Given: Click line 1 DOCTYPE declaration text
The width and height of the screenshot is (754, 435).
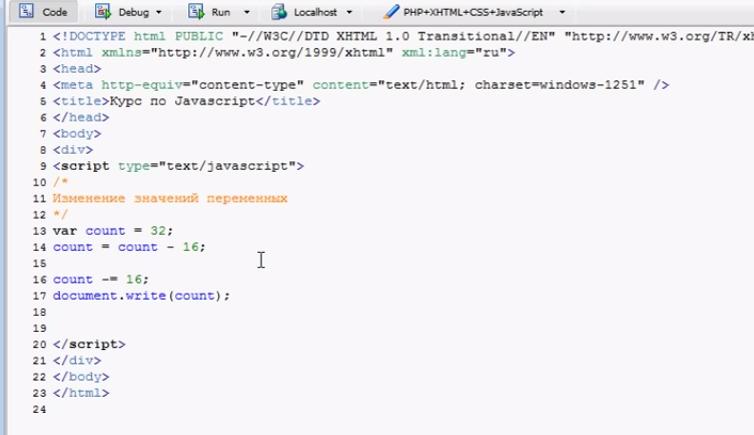Looking at the screenshot, I should click(x=403, y=37).
